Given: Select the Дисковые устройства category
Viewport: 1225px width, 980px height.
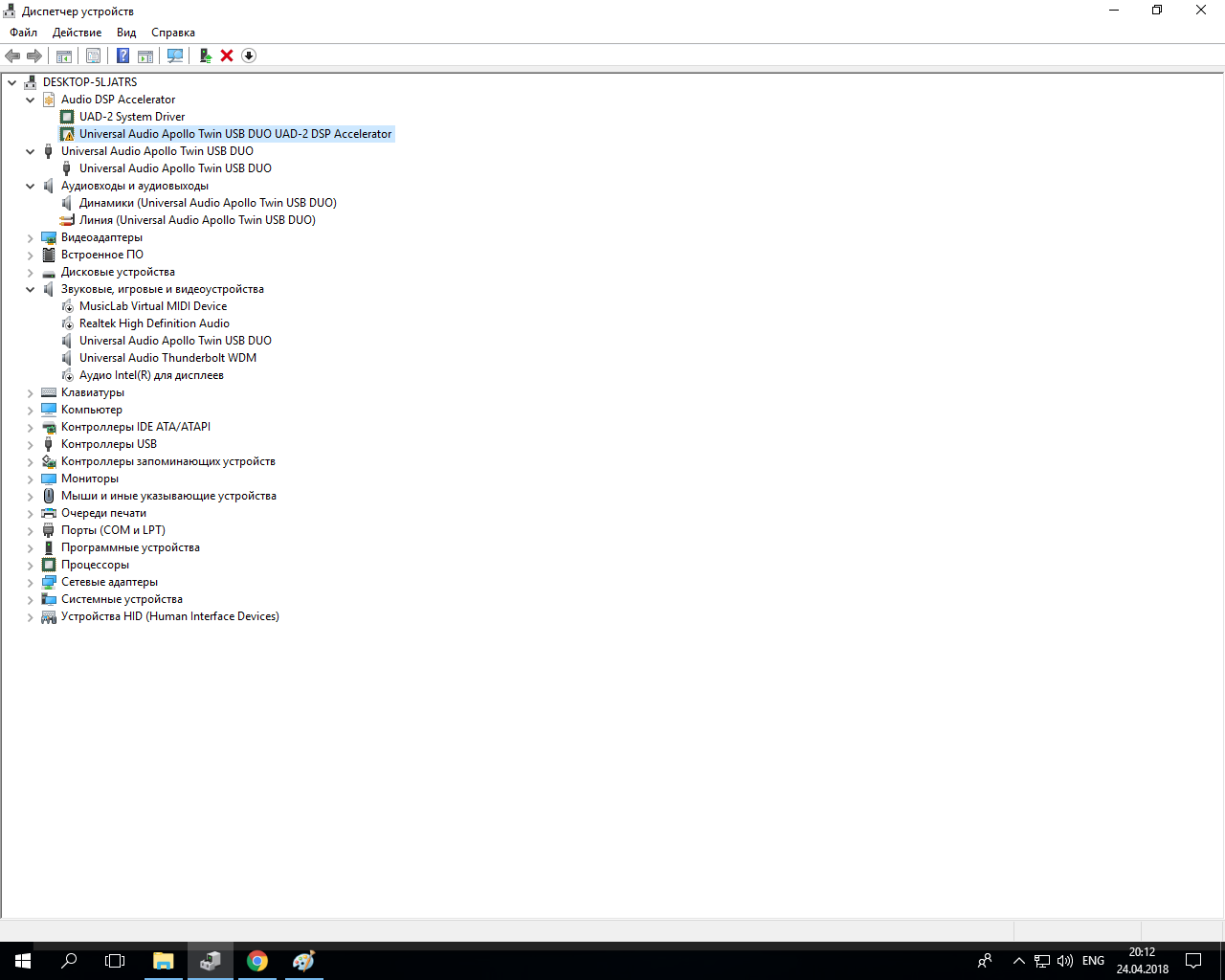Looking at the screenshot, I should (x=118, y=272).
